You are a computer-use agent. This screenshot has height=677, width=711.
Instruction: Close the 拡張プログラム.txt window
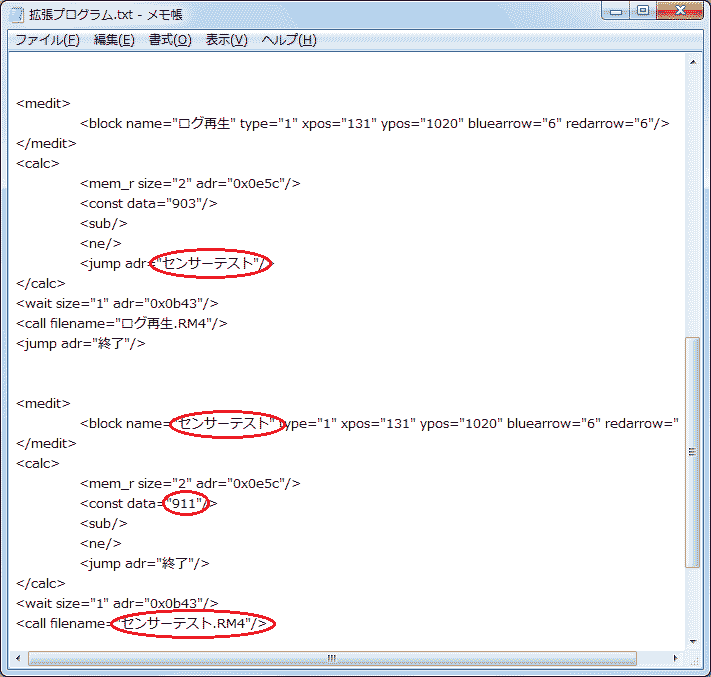point(679,11)
